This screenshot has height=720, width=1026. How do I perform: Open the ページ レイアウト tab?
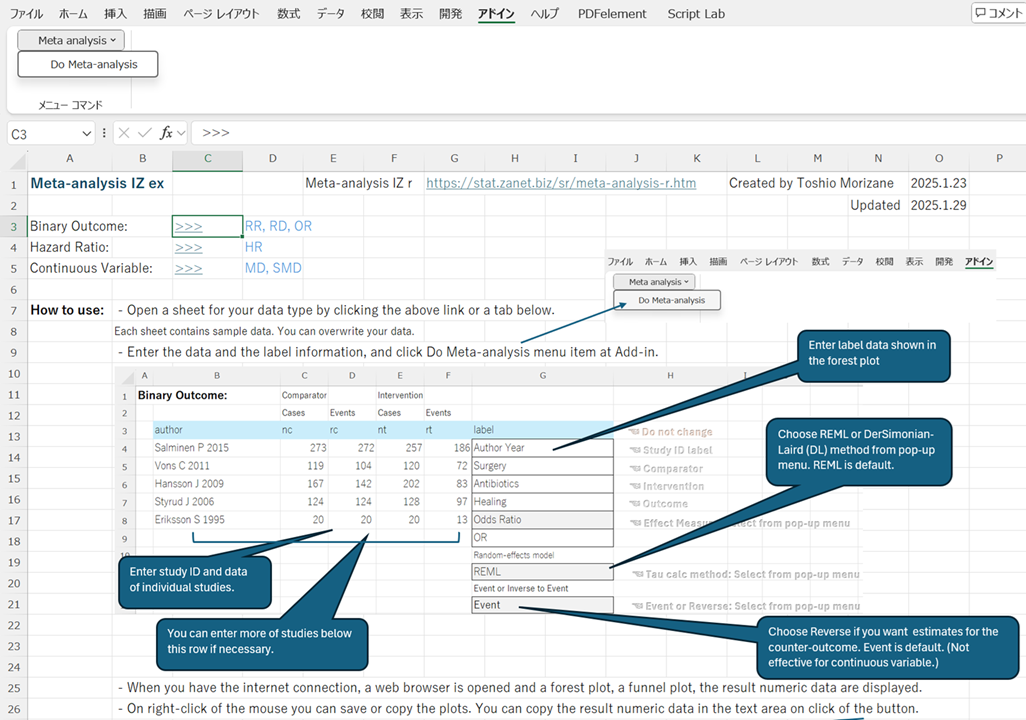click(221, 14)
